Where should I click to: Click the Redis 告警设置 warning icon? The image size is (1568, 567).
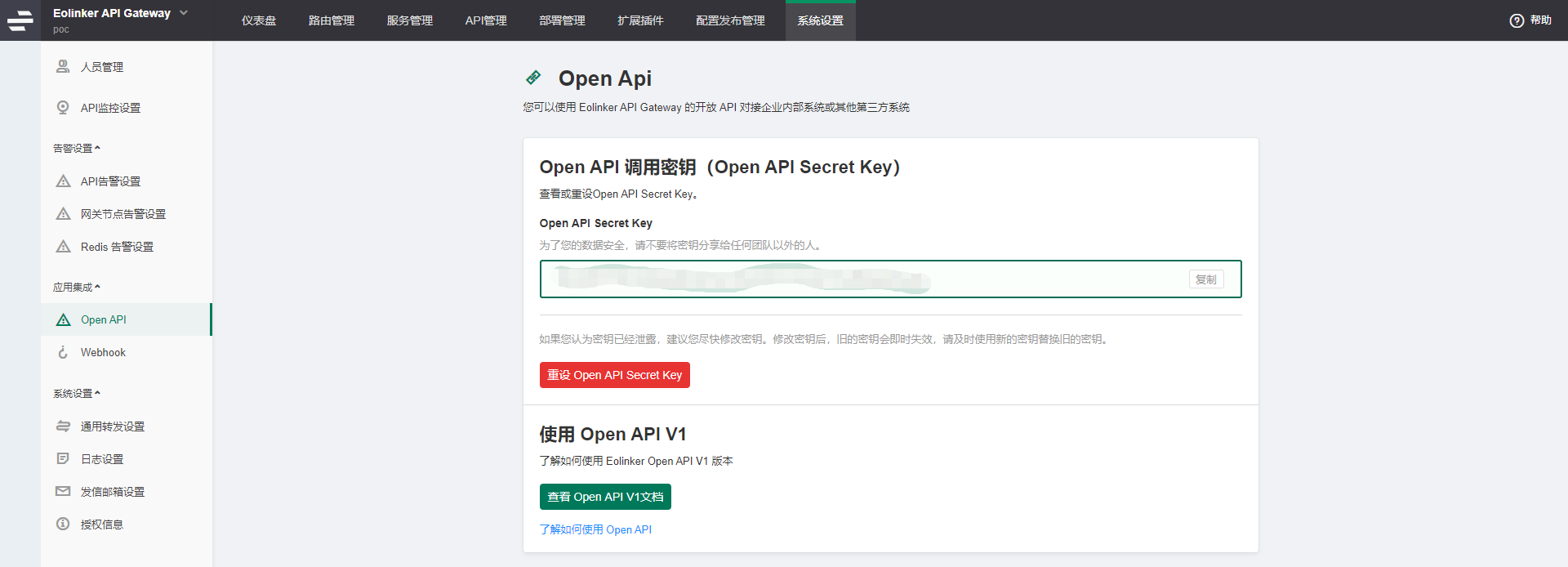point(63,246)
